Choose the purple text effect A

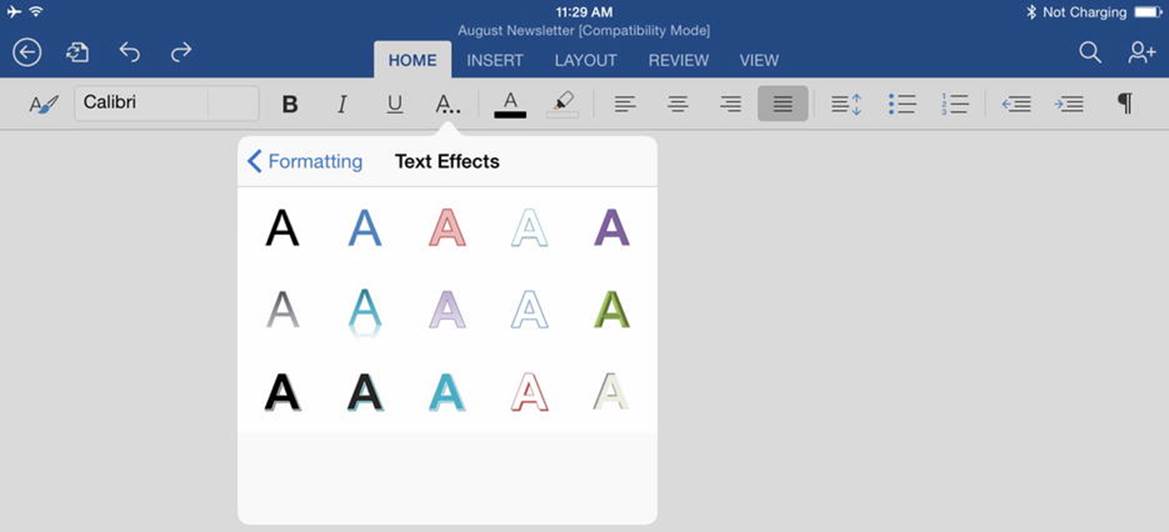tap(611, 228)
